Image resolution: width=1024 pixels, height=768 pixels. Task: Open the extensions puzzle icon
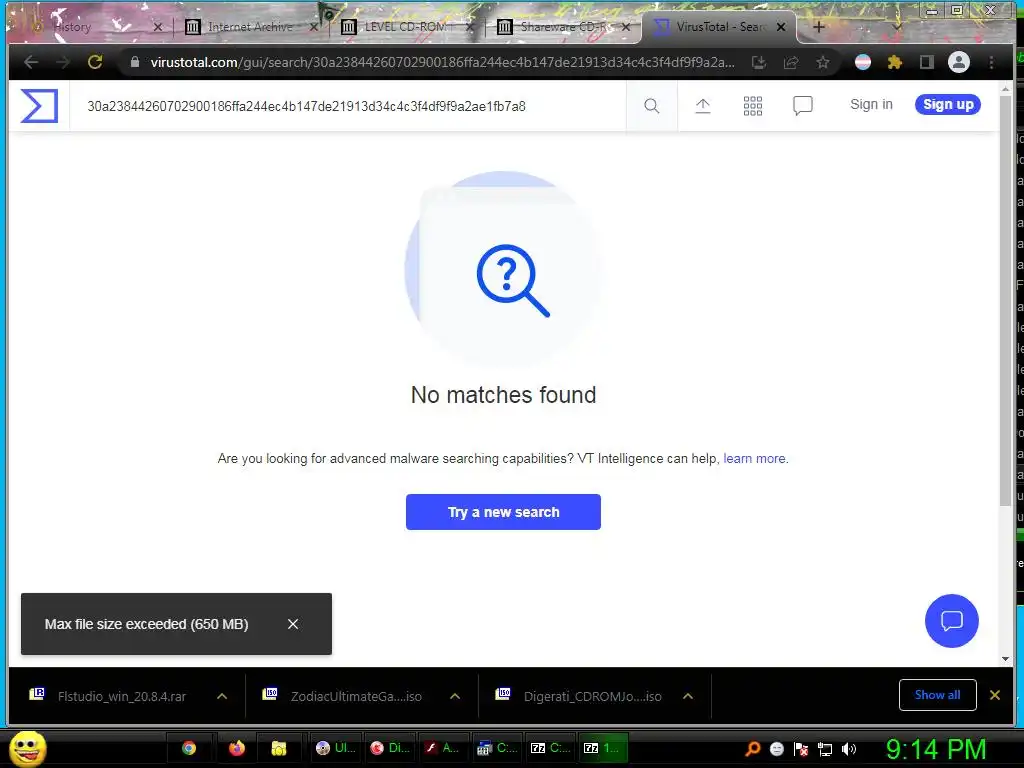[x=895, y=62]
